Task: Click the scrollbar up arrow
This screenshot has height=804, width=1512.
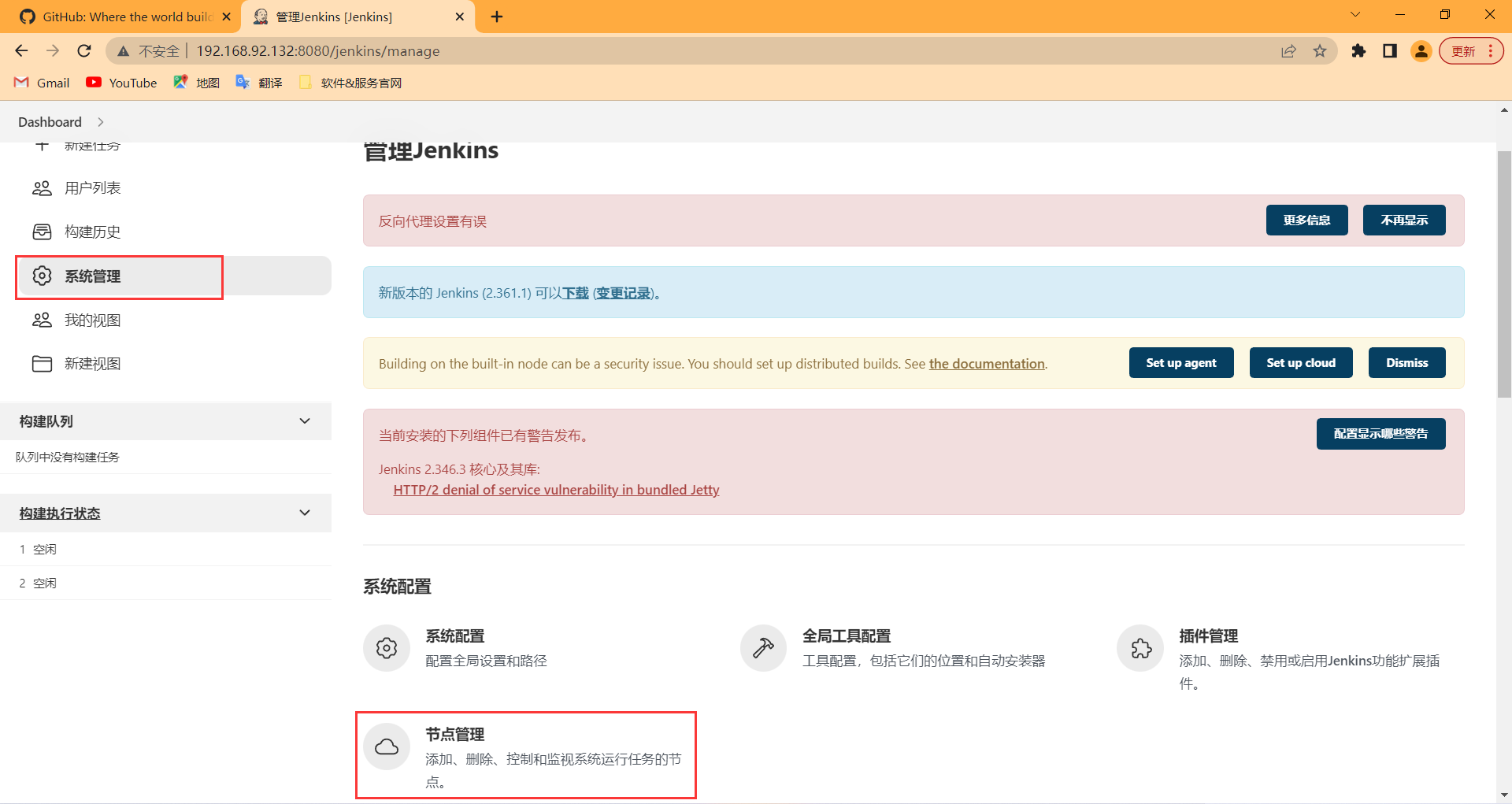Action: tap(1504, 110)
